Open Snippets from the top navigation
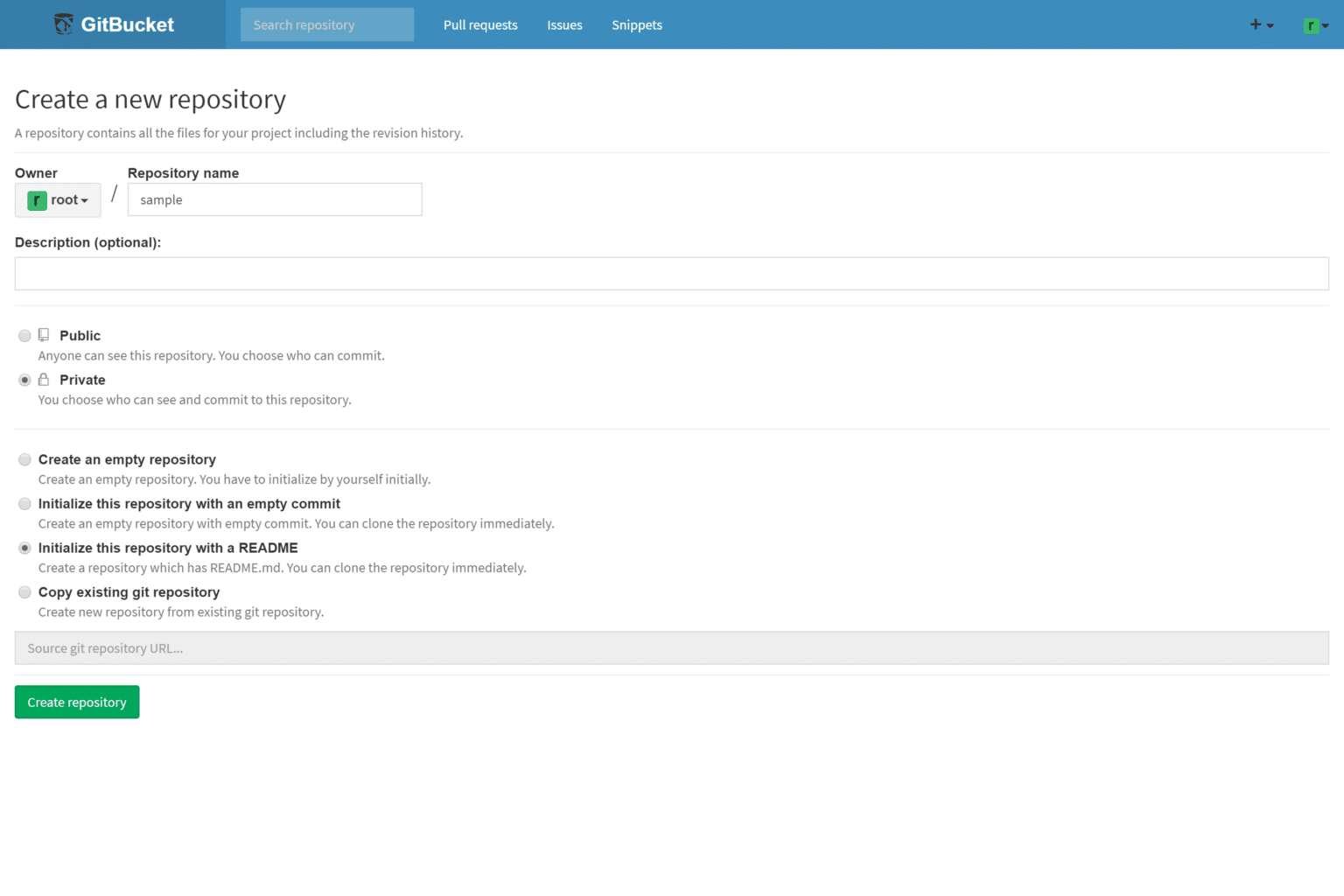The image size is (1344, 896). tap(636, 25)
